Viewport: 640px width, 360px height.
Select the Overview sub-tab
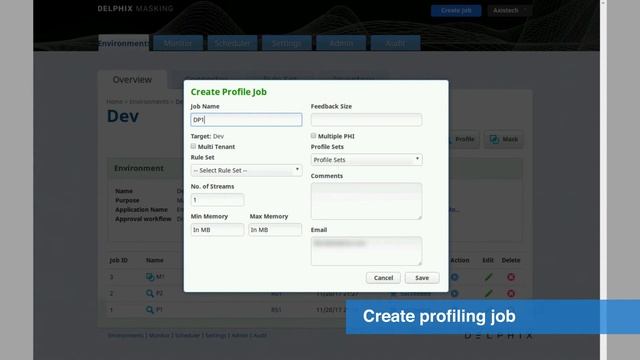coord(132,80)
